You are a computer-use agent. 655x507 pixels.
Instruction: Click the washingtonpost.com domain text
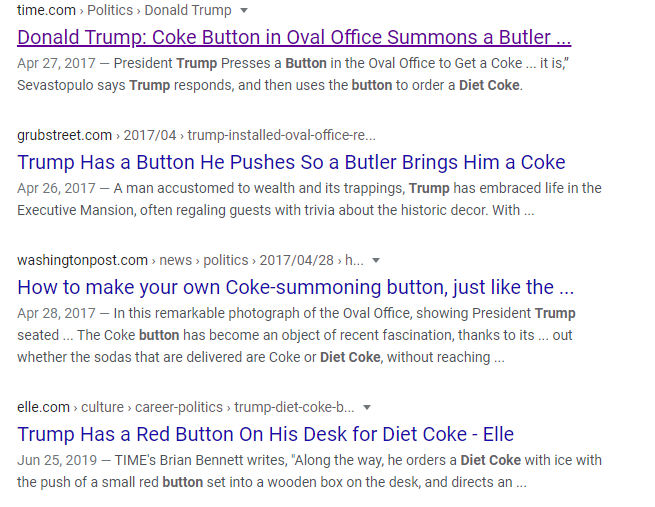pos(82,260)
